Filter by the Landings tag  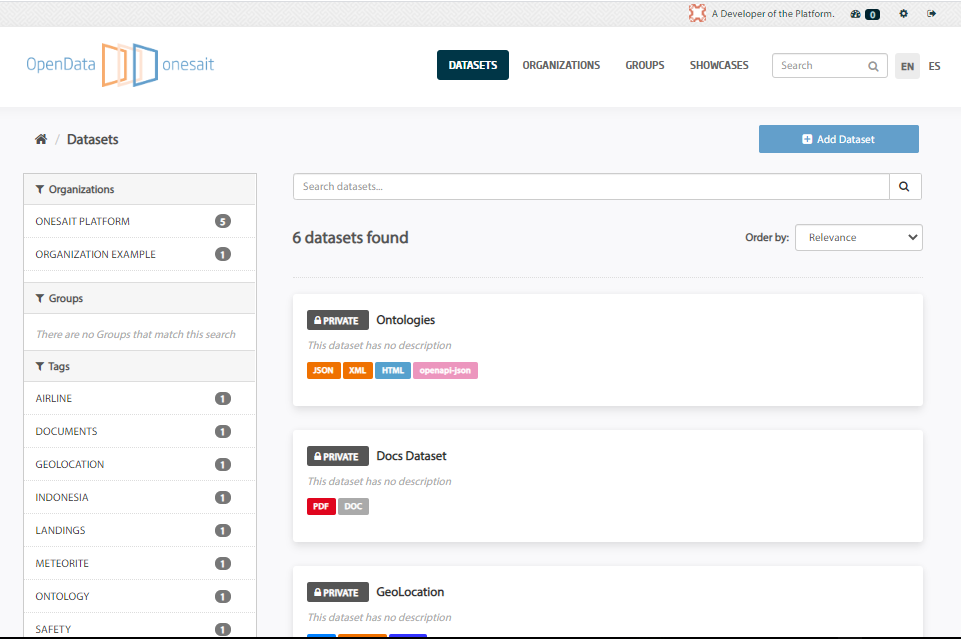[x=140, y=531]
